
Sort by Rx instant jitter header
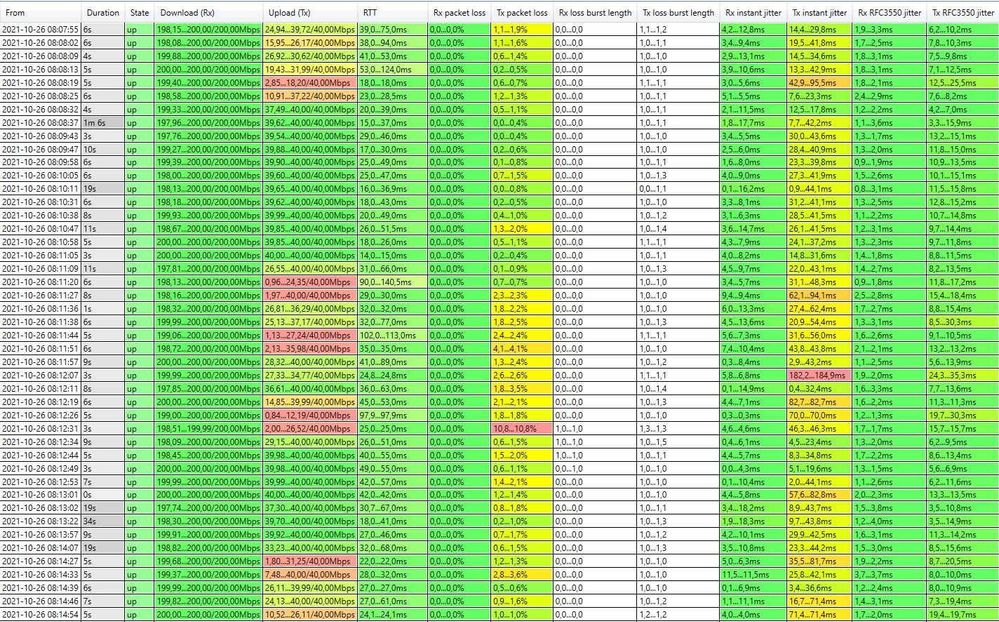tap(753, 12)
